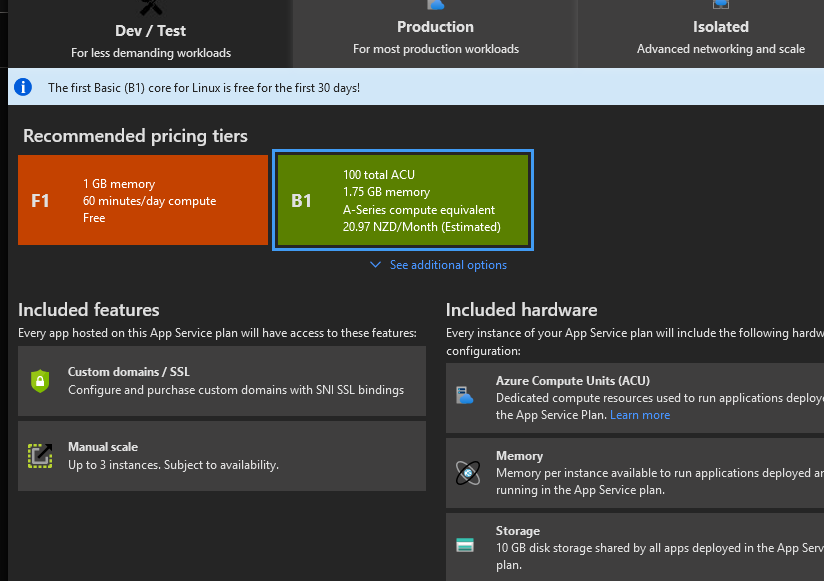The image size is (824, 581).
Task: Click the Storage hardware heading
Action: tap(518, 531)
